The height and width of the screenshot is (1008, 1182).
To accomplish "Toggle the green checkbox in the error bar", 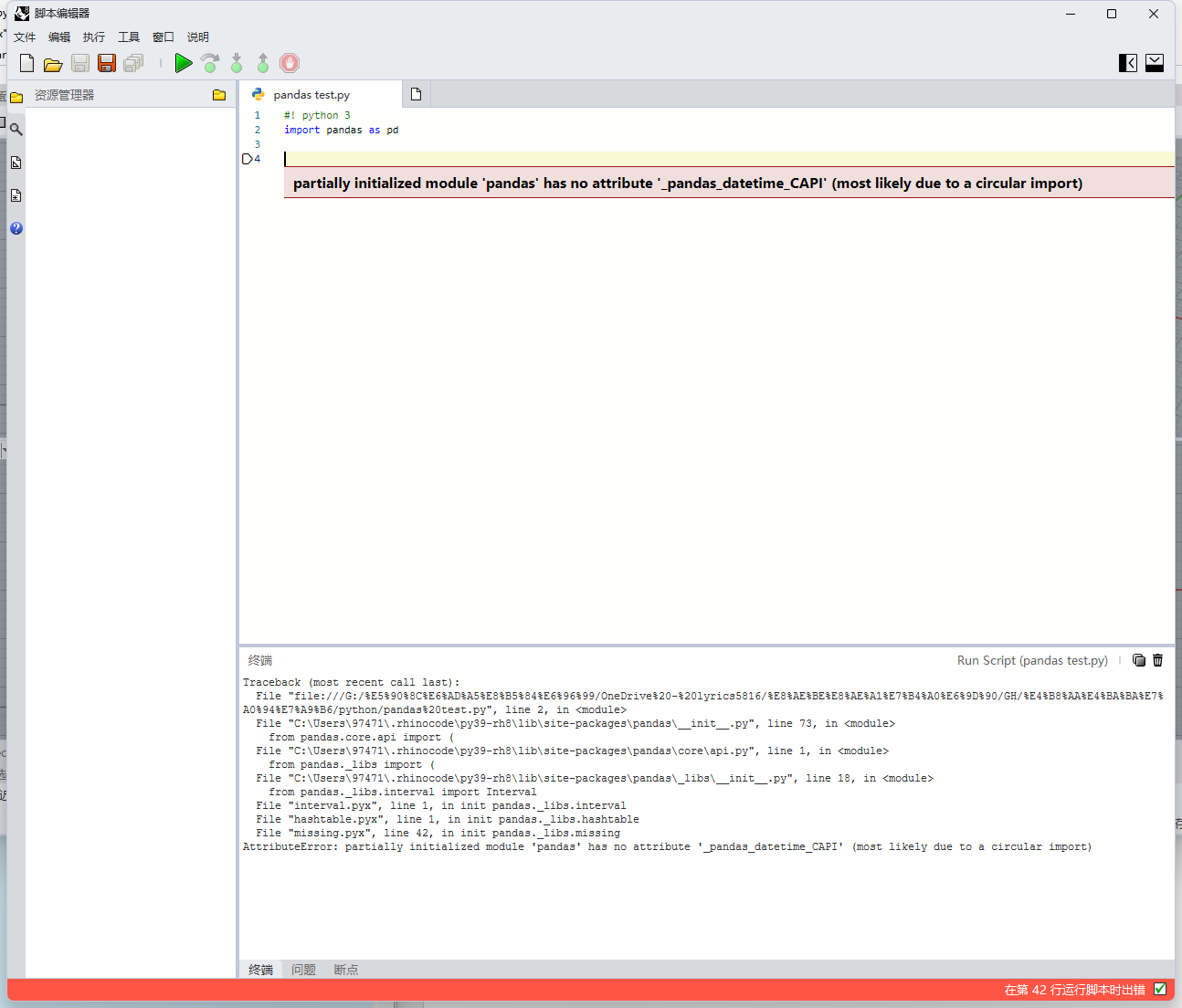I will coord(1160,989).
